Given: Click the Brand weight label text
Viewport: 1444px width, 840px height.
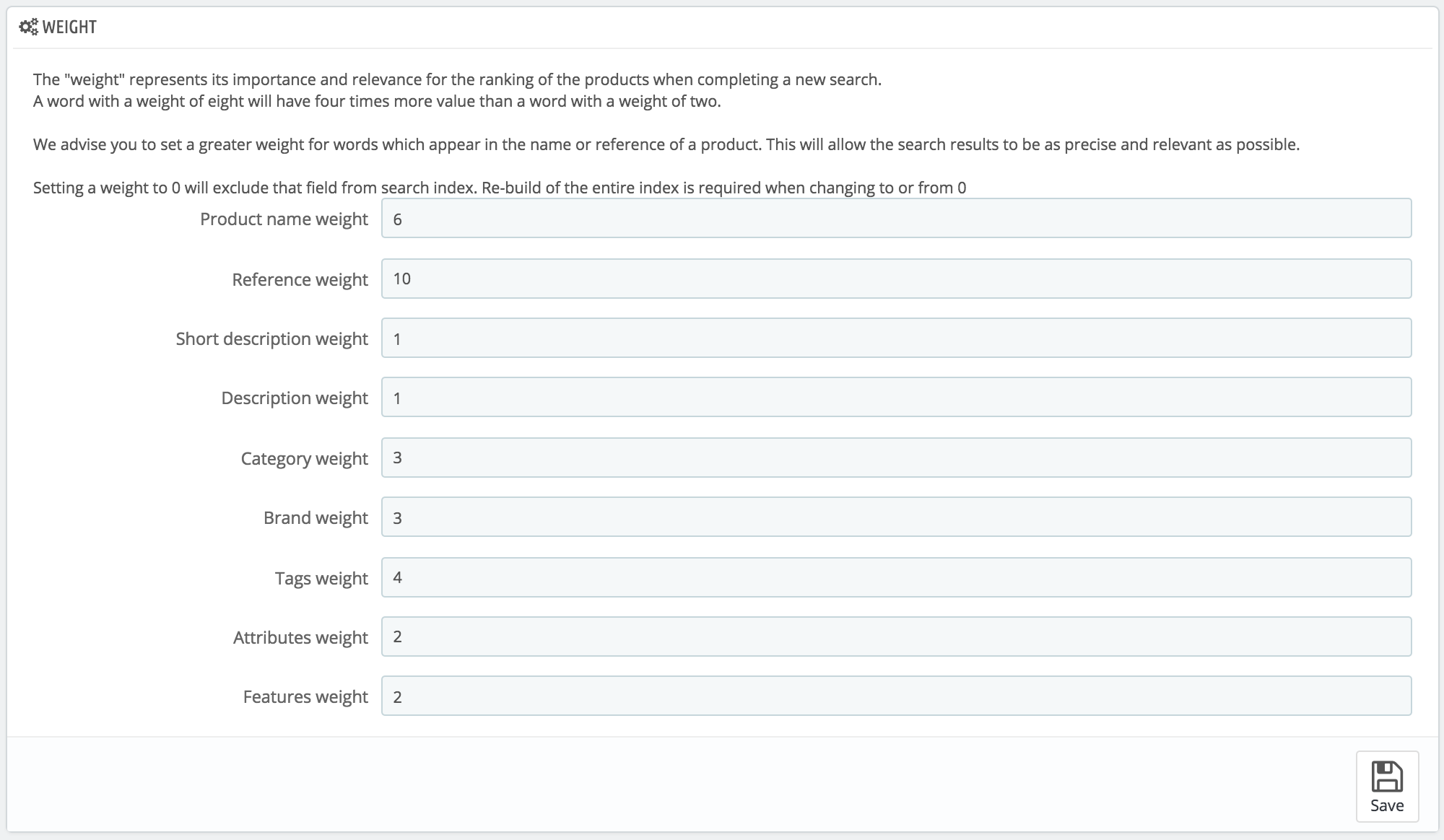Looking at the screenshot, I should pyautogui.click(x=316, y=518).
